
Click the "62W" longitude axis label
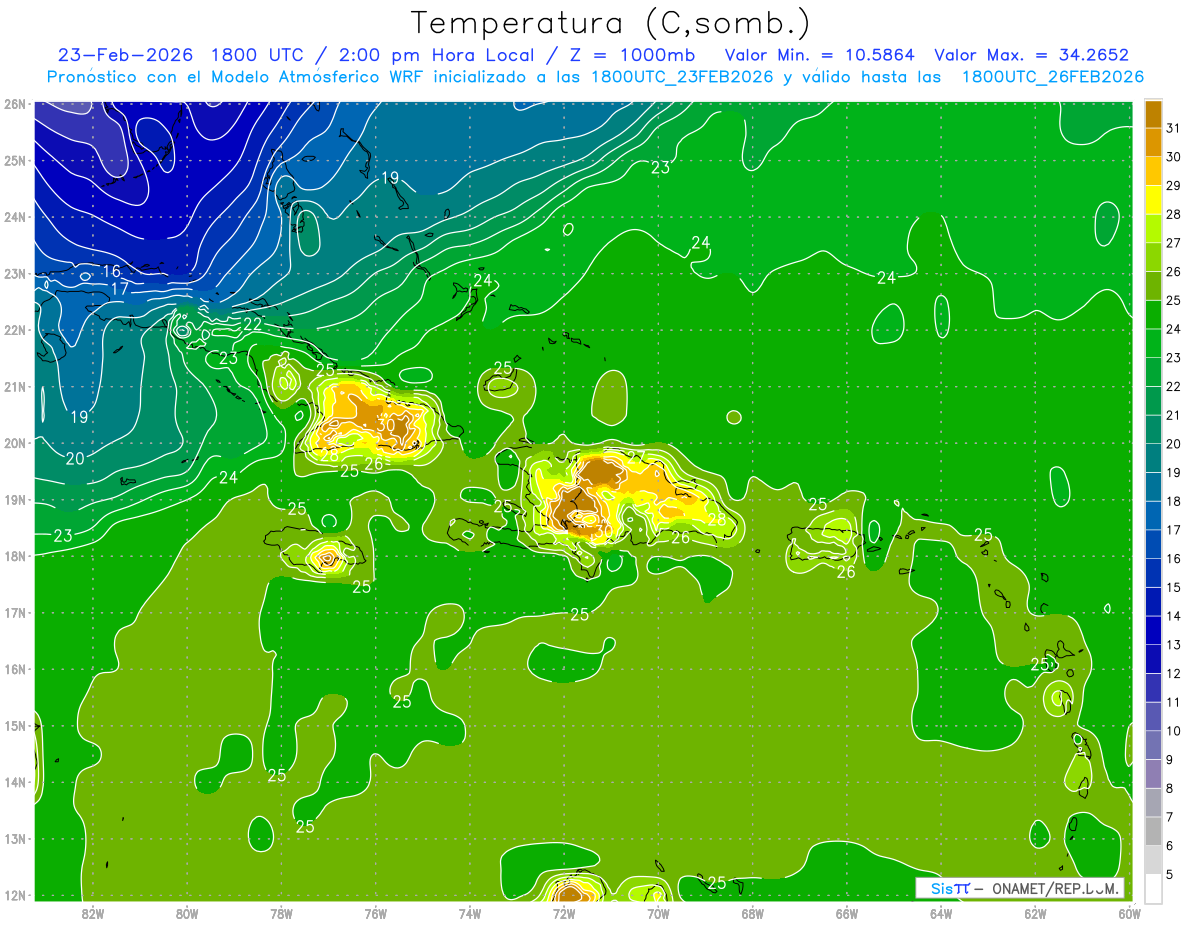1035,913
